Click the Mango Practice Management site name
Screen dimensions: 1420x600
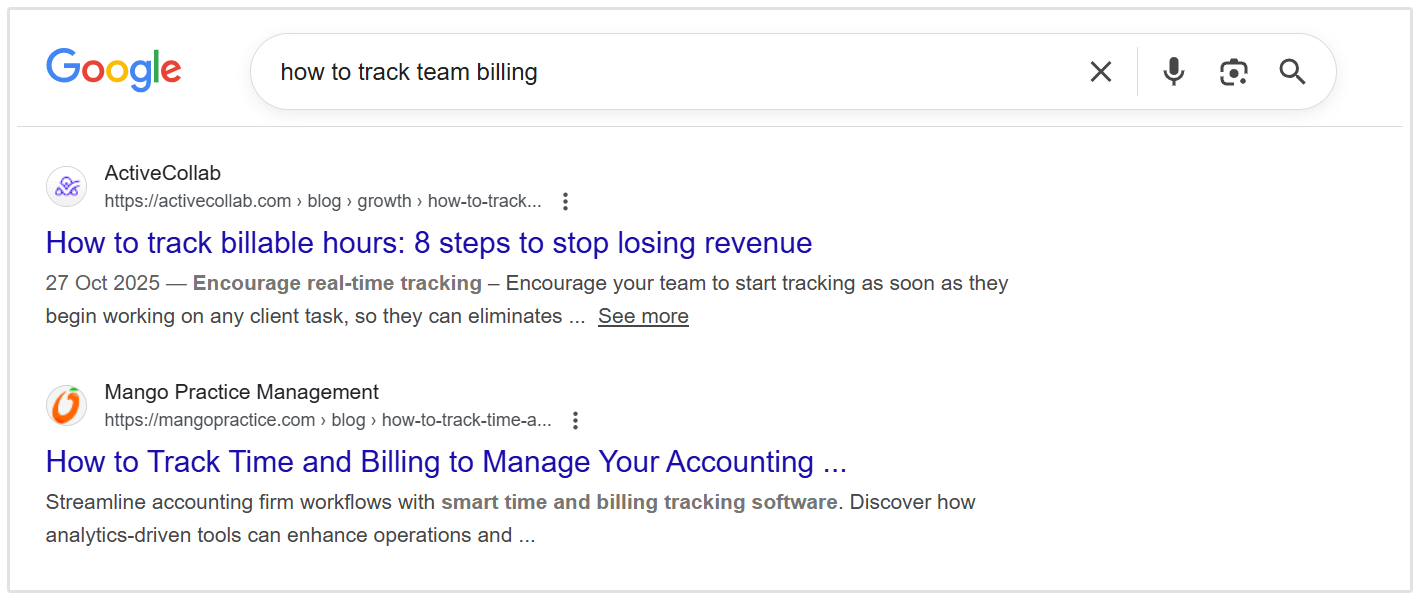coord(241,391)
